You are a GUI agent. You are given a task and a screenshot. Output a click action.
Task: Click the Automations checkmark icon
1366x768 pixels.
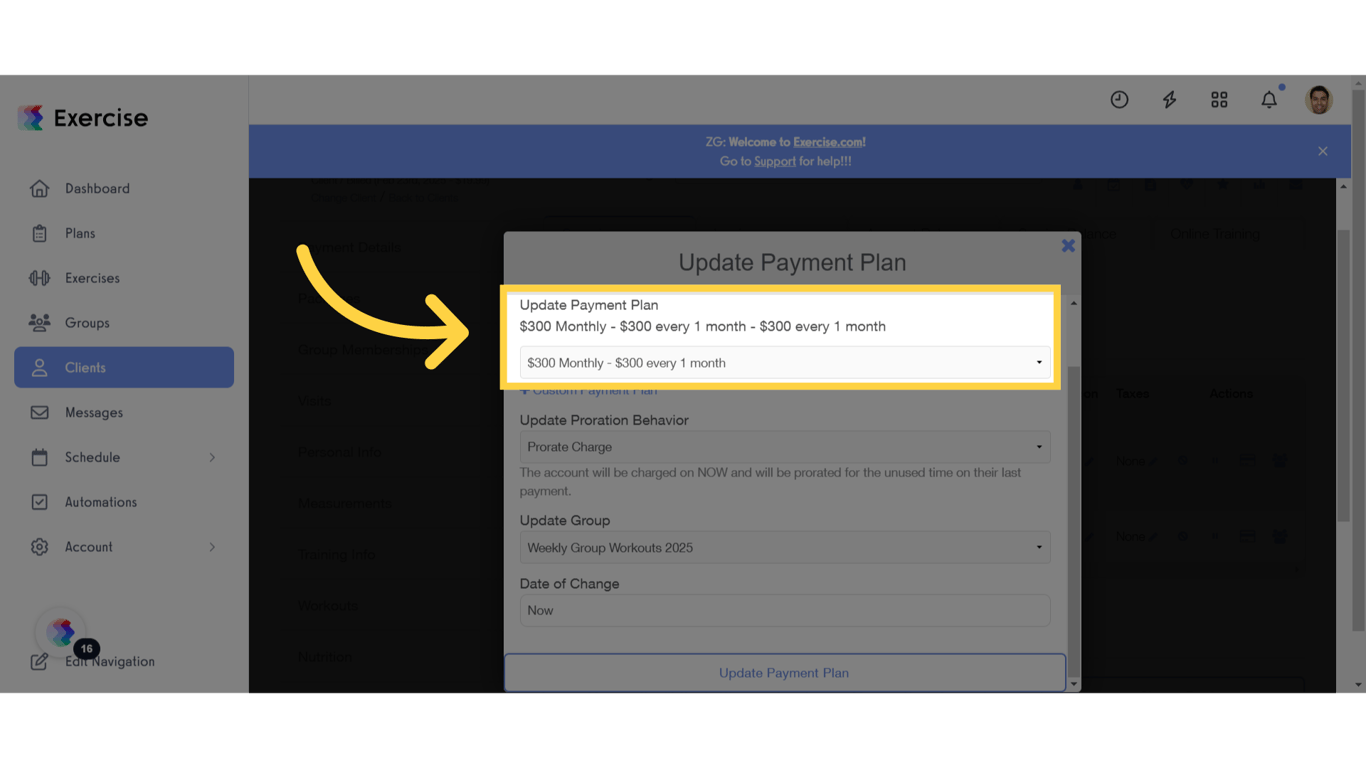tap(39, 501)
